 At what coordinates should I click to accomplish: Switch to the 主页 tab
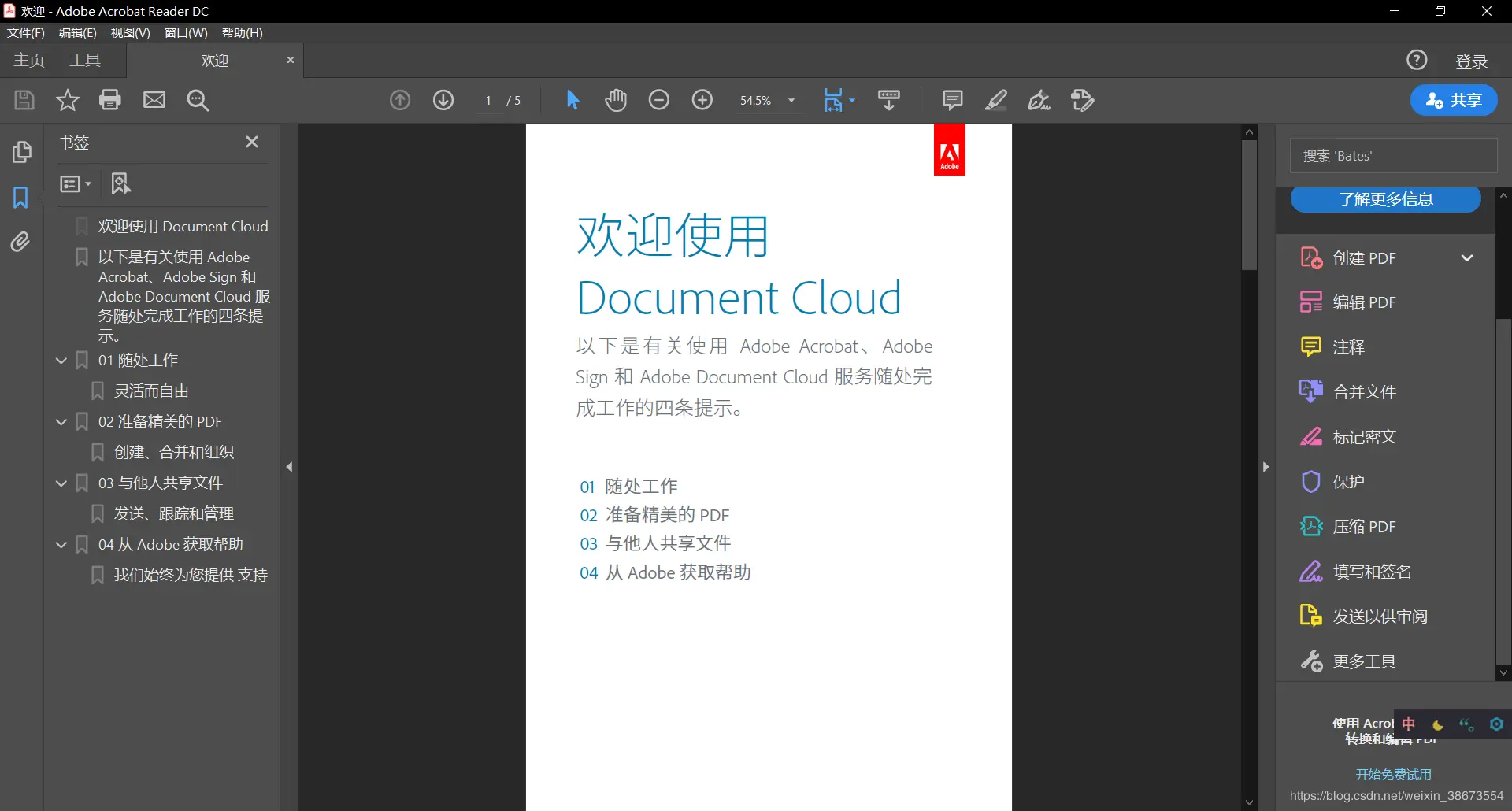(29, 61)
